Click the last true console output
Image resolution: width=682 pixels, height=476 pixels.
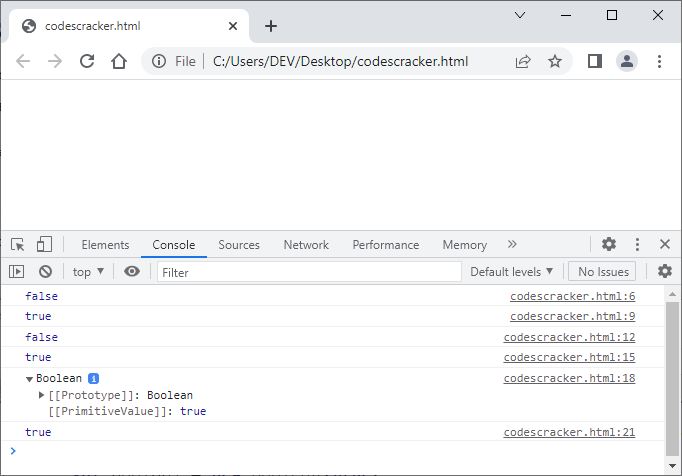[38, 432]
